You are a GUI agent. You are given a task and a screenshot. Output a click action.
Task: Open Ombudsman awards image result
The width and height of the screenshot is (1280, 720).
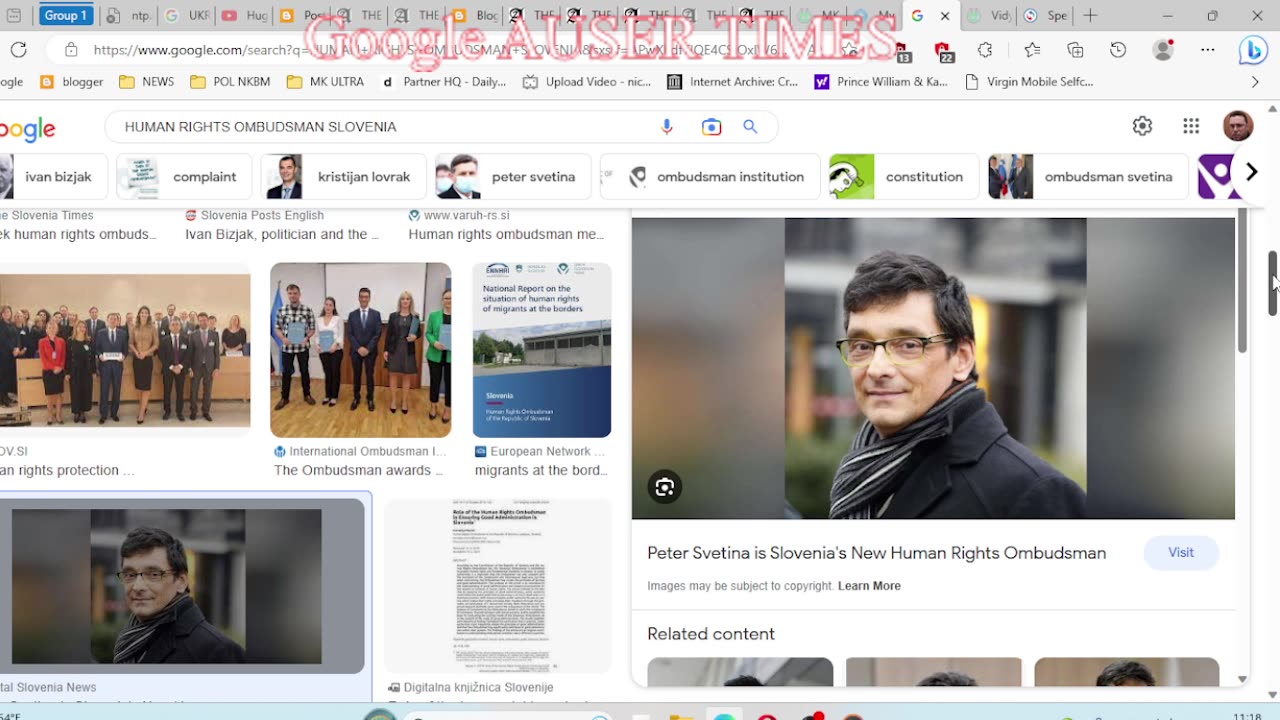click(360, 350)
